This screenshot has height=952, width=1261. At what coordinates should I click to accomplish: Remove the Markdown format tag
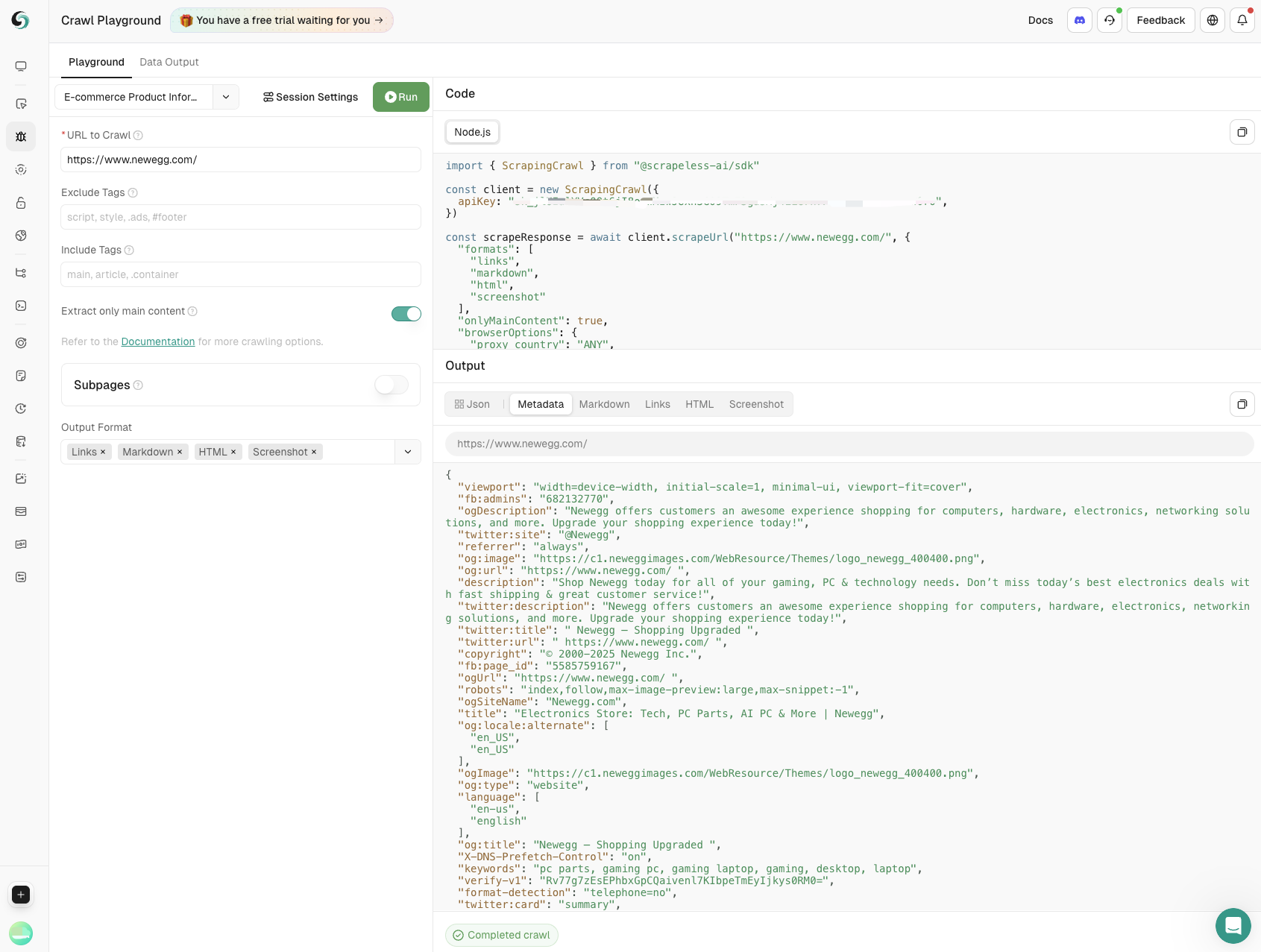click(180, 452)
